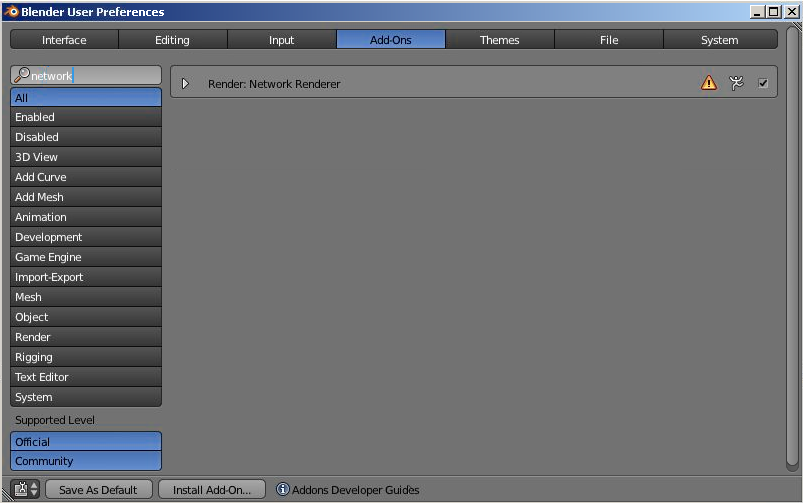Select the Rigging category
This screenshot has height=503, width=803.
click(x=86, y=357)
